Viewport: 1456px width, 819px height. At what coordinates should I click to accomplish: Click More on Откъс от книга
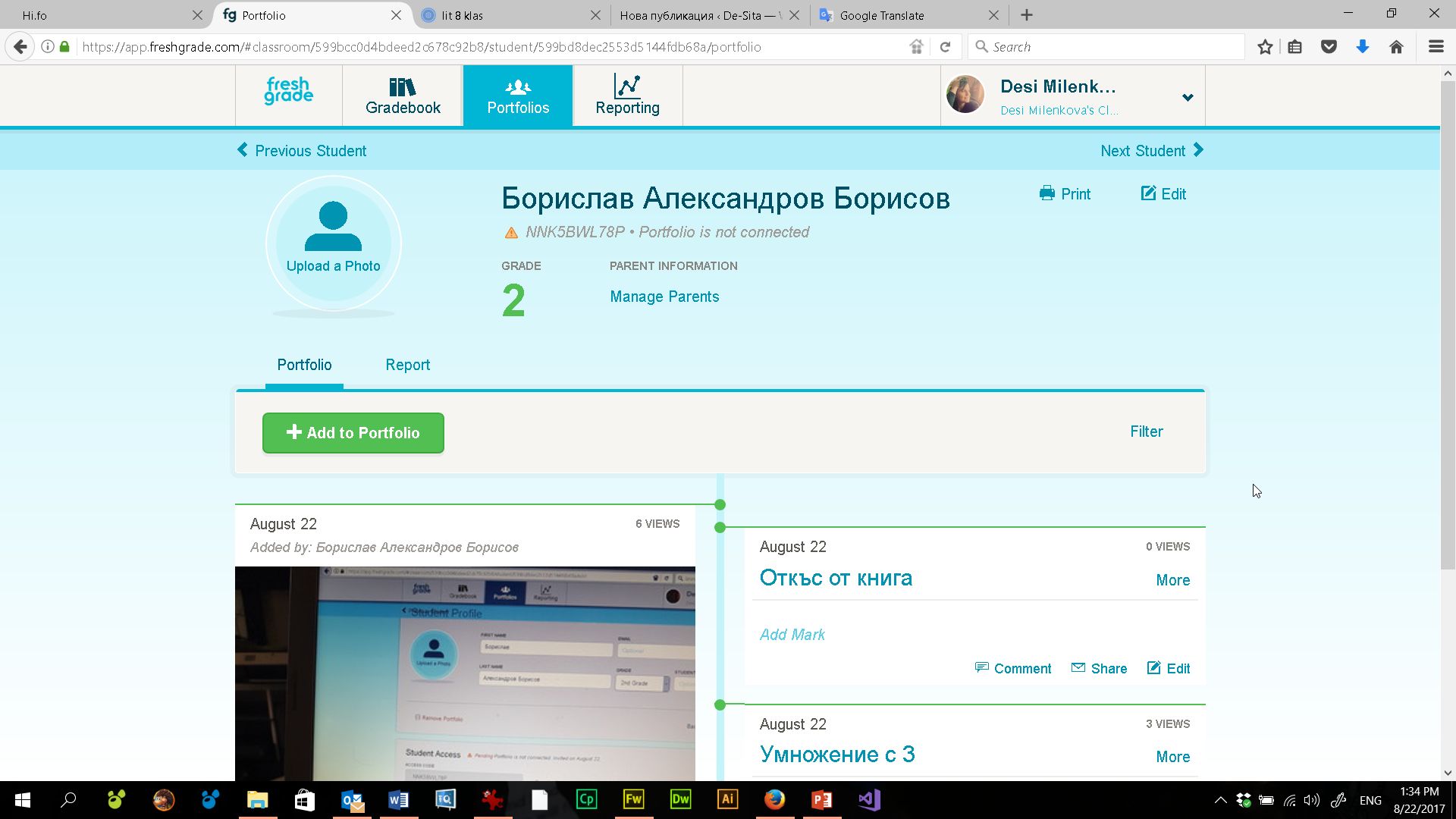(1172, 580)
